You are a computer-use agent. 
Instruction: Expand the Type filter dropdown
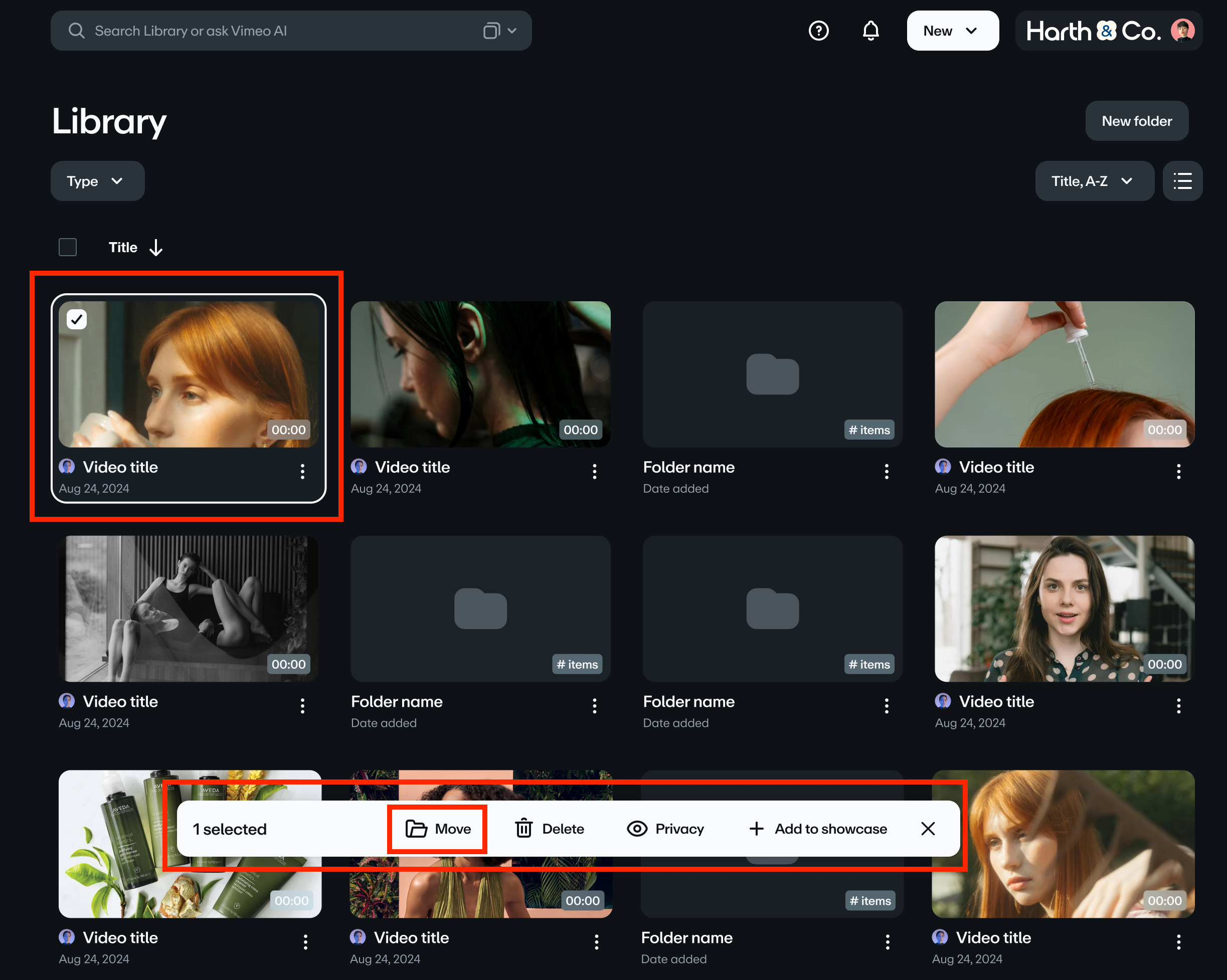pyautogui.click(x=97, y=181)
